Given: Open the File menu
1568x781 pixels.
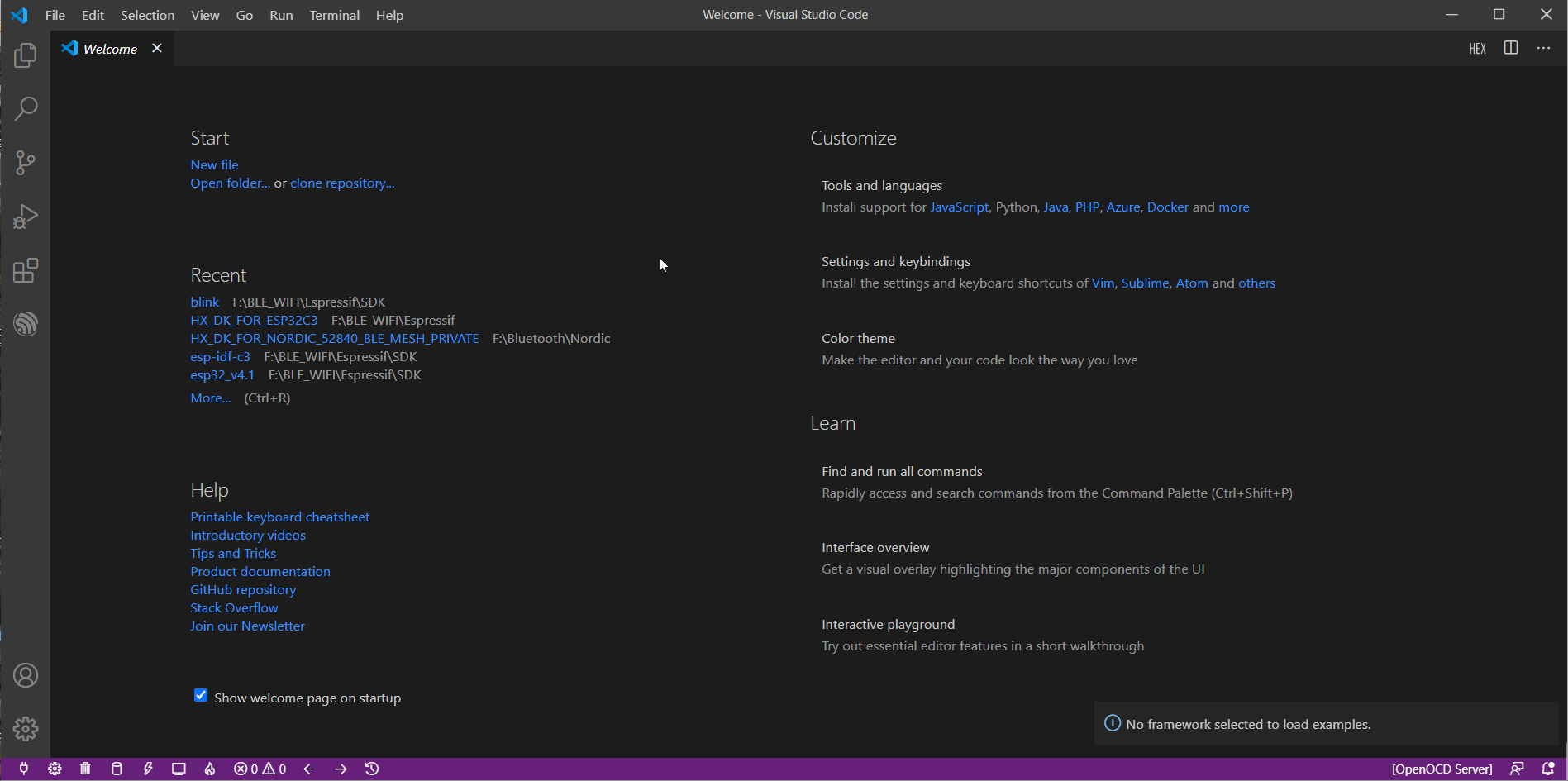Looking at the screenshot, I should tap(55, 15).
